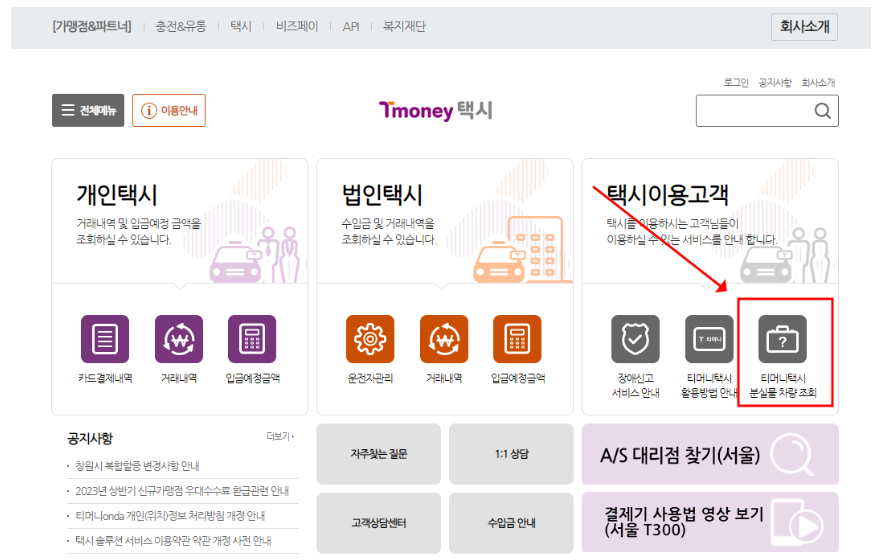
Task: Open 결제기 사용법 영상 보기 banner
Action: pyautogui.click(x=710, y=522)
